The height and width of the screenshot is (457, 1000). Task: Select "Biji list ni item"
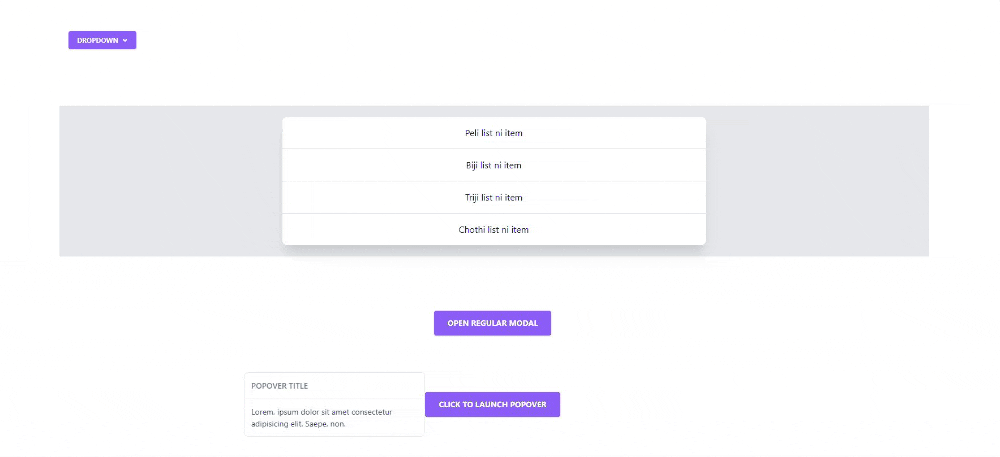point(494,165)
